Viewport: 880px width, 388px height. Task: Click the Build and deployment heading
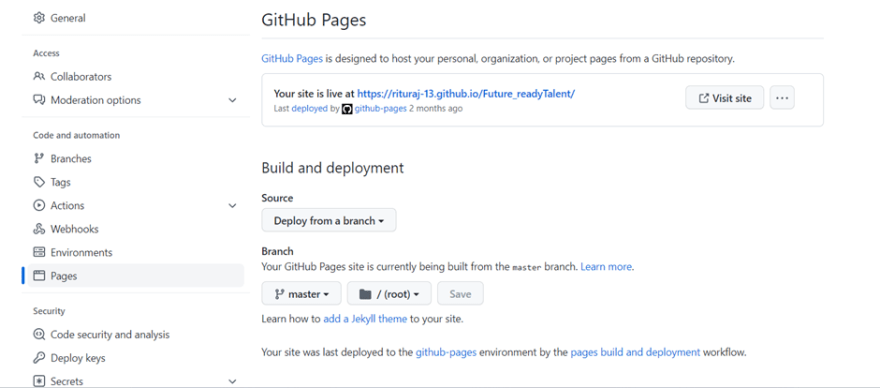pyautogui.click(x=333, y=168)
